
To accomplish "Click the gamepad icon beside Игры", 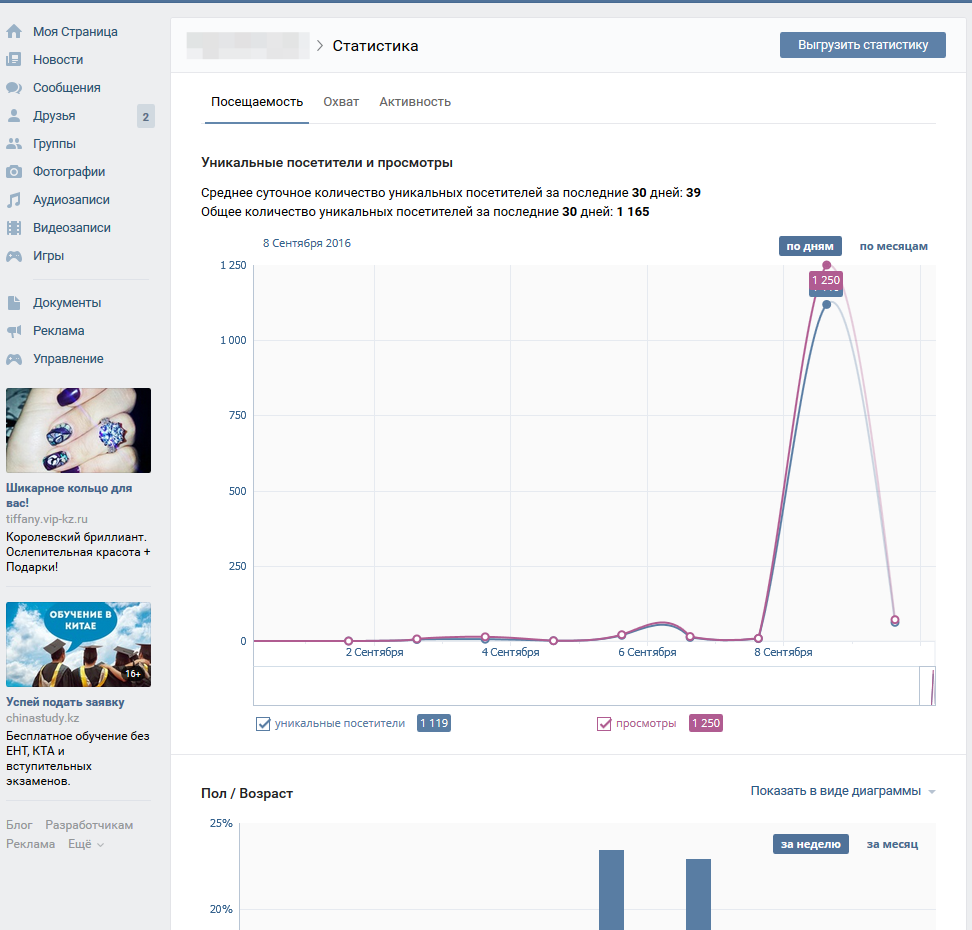I will coord(14,255).
